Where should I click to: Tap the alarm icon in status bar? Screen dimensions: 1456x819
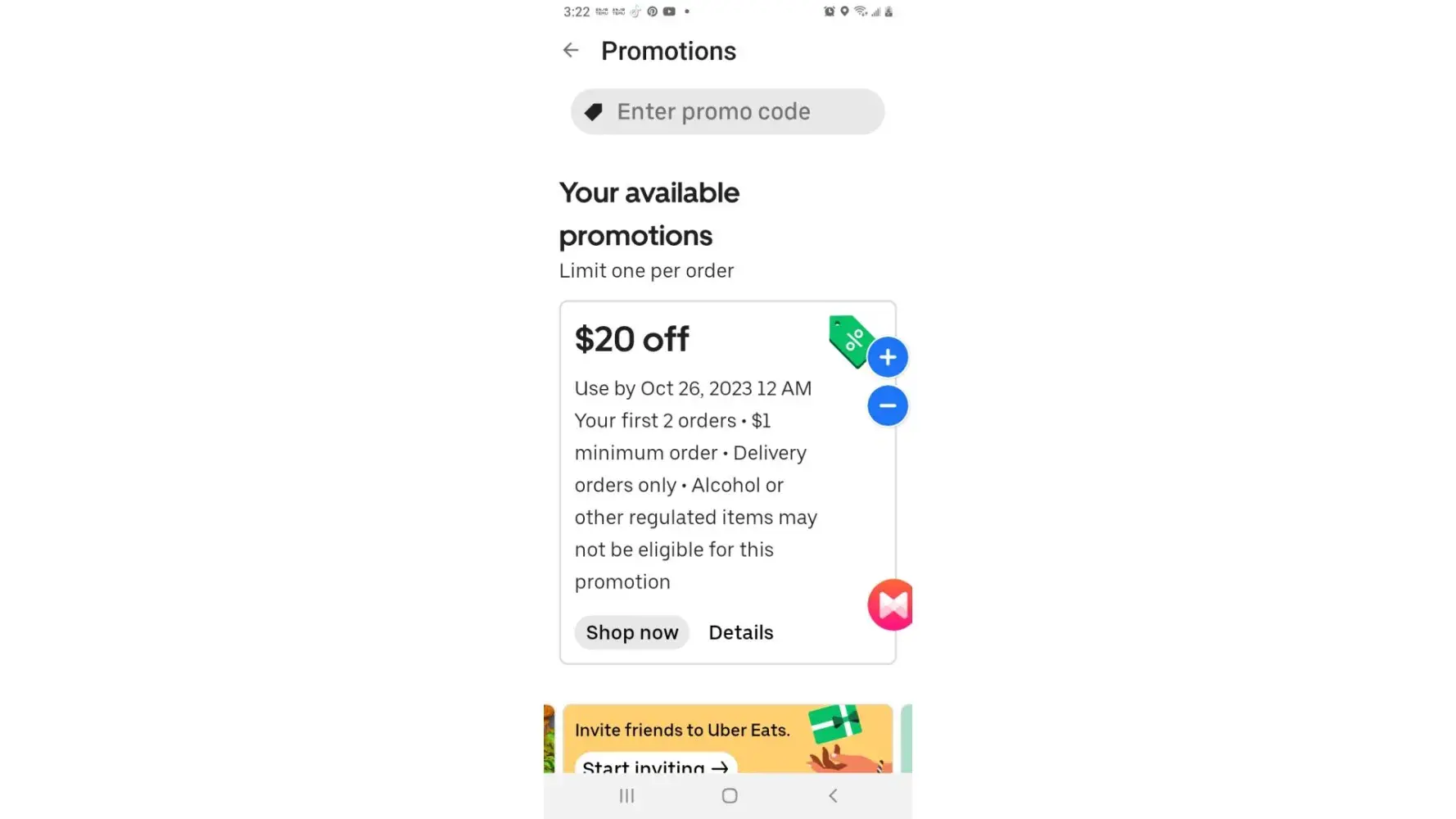coord(830,11)
